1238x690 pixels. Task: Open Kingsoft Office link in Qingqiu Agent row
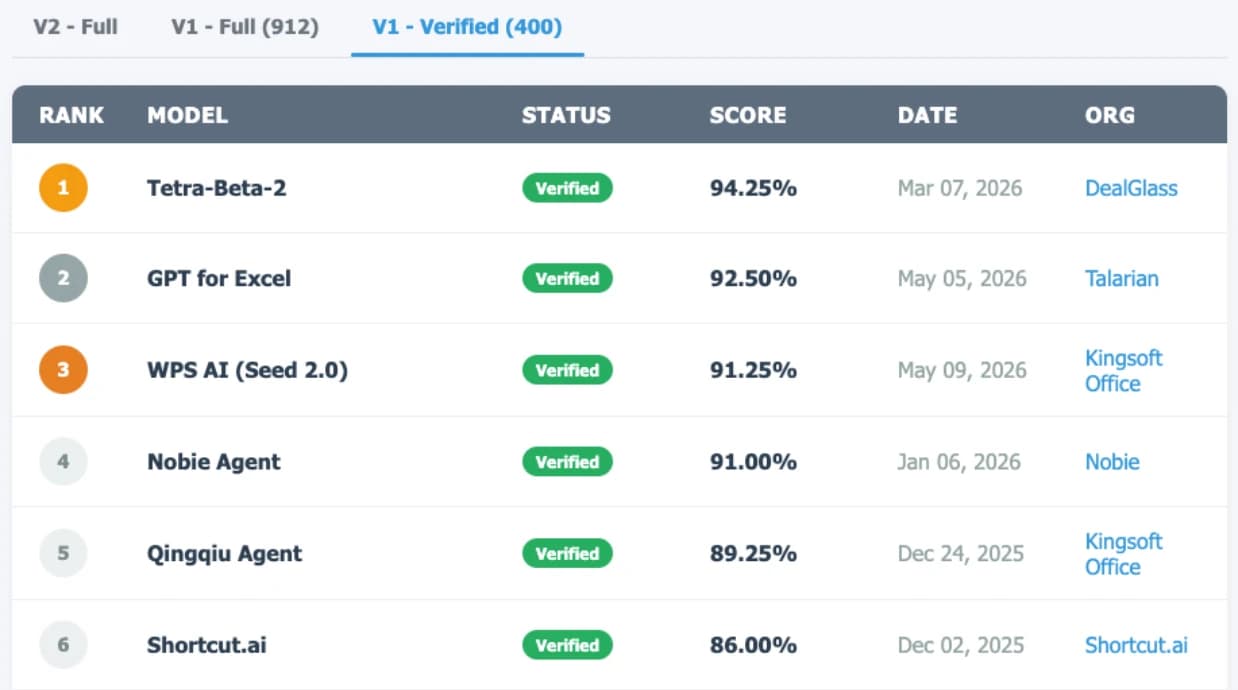click(1124, 553)
